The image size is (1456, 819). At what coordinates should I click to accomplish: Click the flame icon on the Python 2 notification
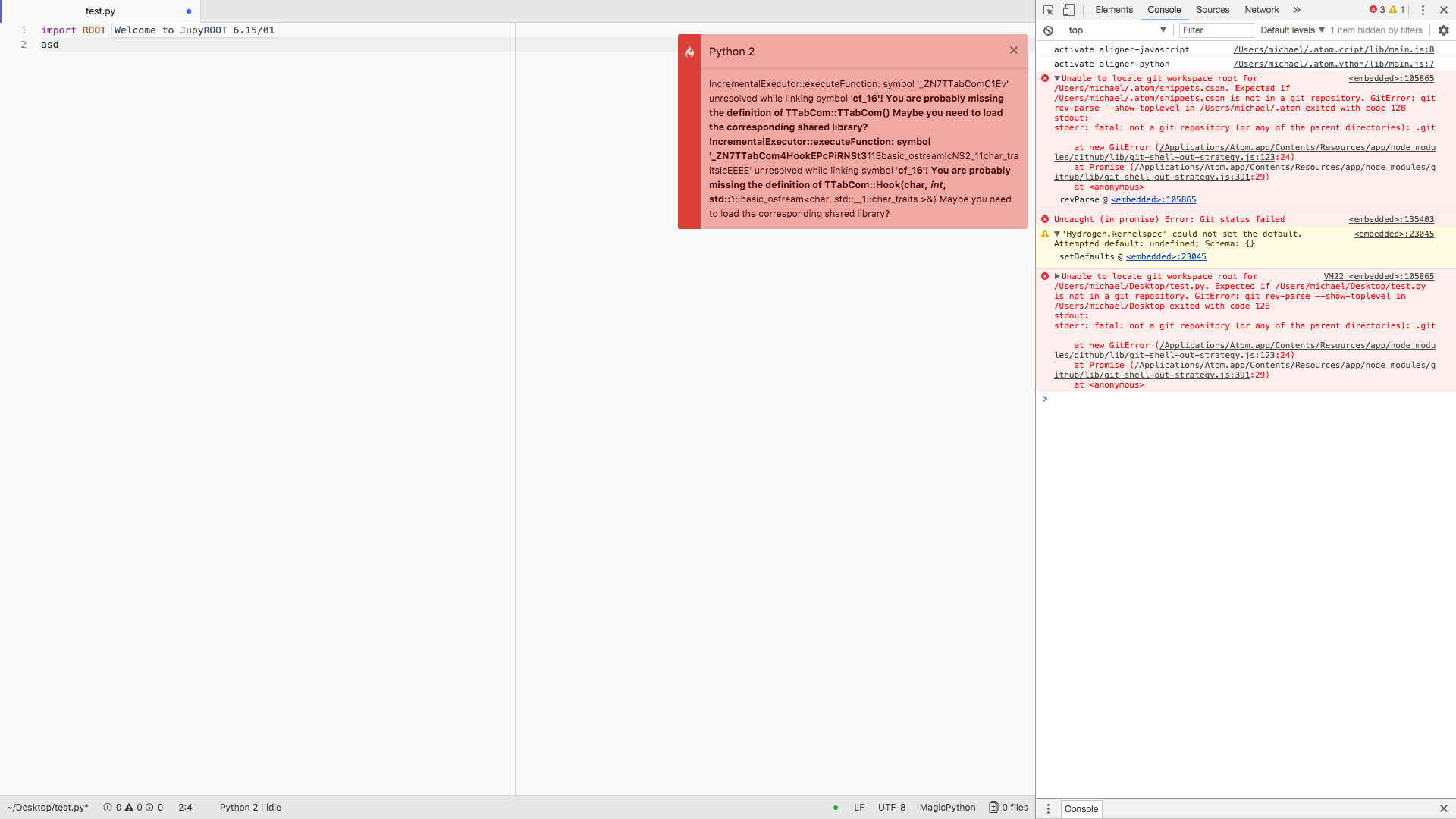(689, 52)
